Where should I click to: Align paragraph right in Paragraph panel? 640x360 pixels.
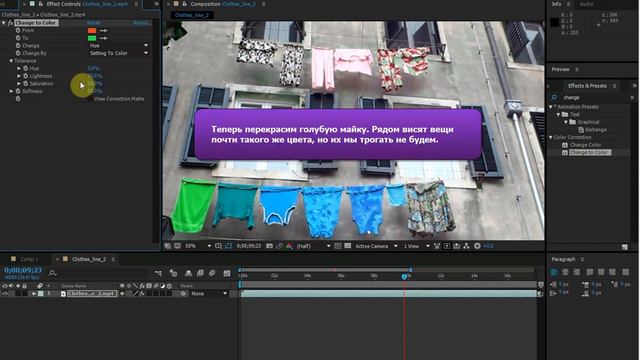pyautogui.click(x=576, y=272)
